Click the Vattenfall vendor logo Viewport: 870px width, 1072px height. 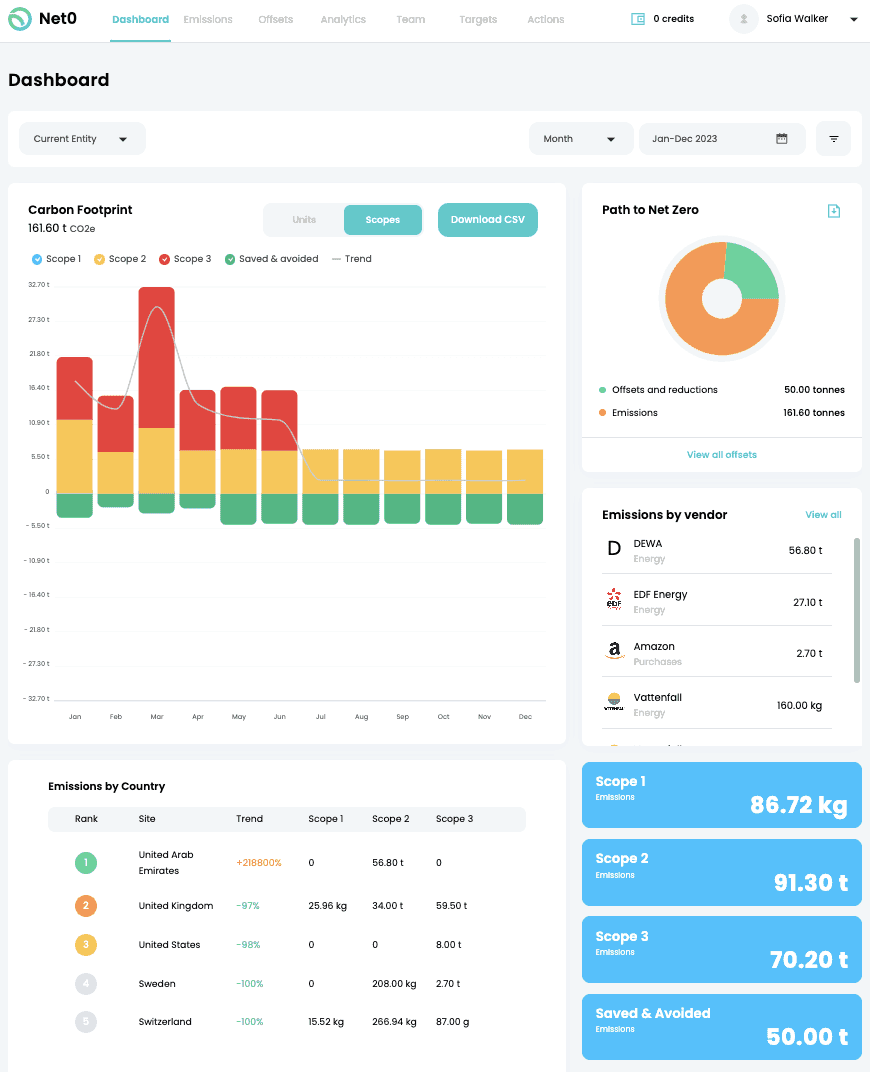pos(612,704)
